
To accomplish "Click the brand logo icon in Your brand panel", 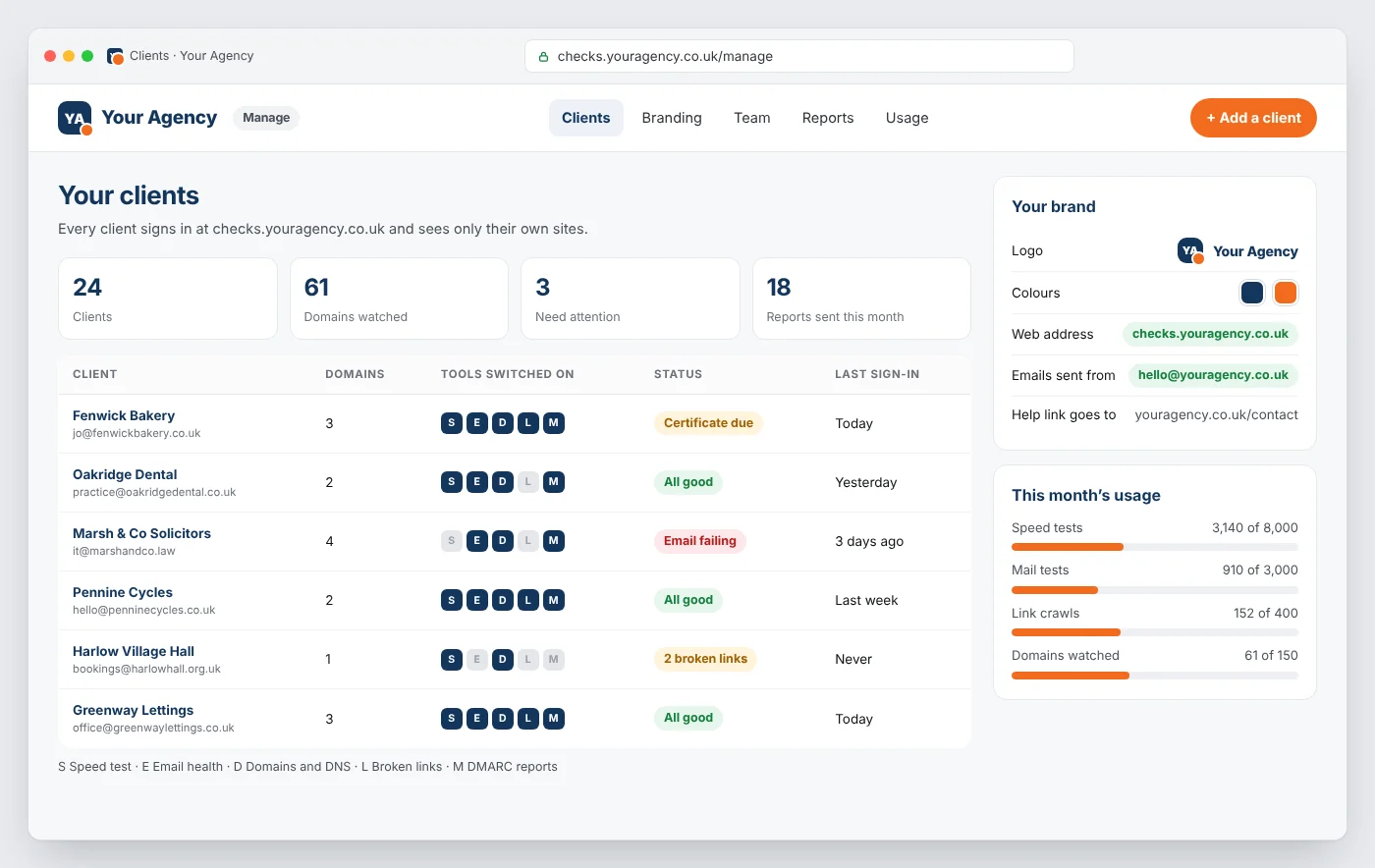I will [x=1190, y=251].
